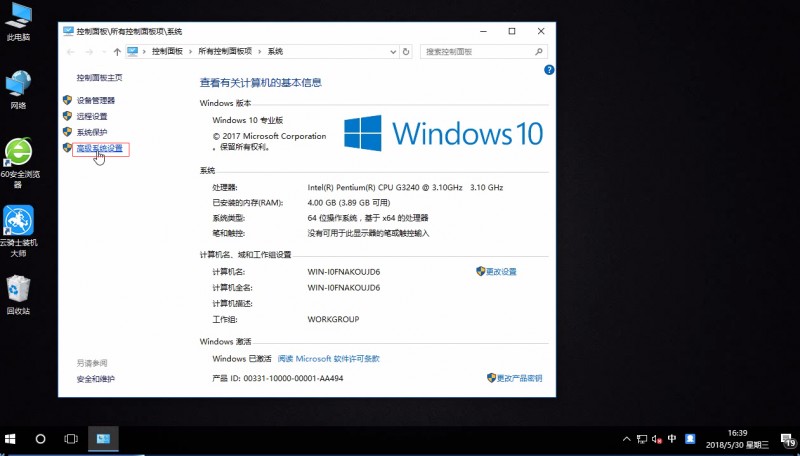Click 所有控制面板项 breadcrumb item
The height and width of the screenshot is (456, 800).
click(x=225, y=52)
